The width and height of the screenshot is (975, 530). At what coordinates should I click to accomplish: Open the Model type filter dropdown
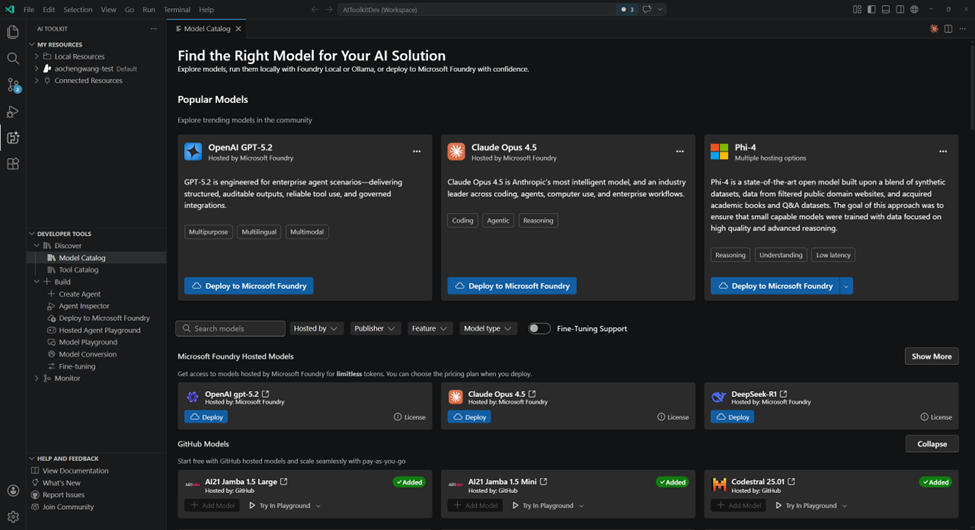[488, 328]
